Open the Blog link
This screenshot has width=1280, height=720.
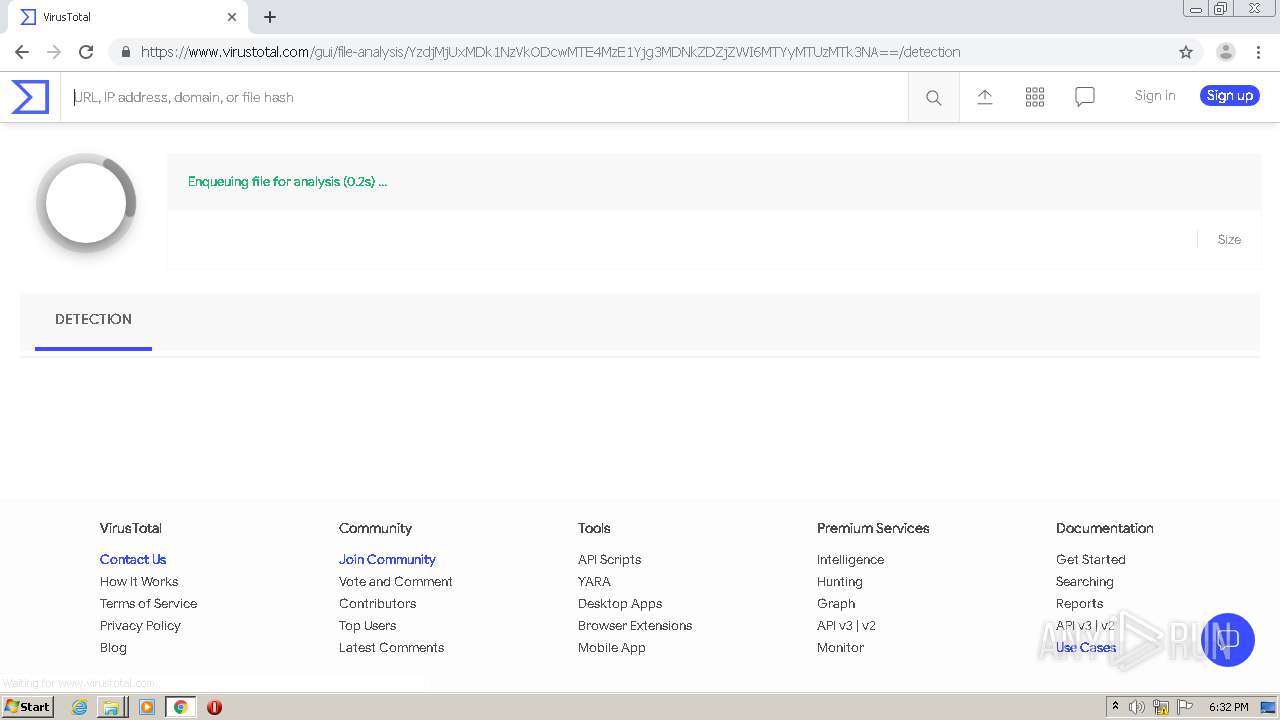[113, 648]
